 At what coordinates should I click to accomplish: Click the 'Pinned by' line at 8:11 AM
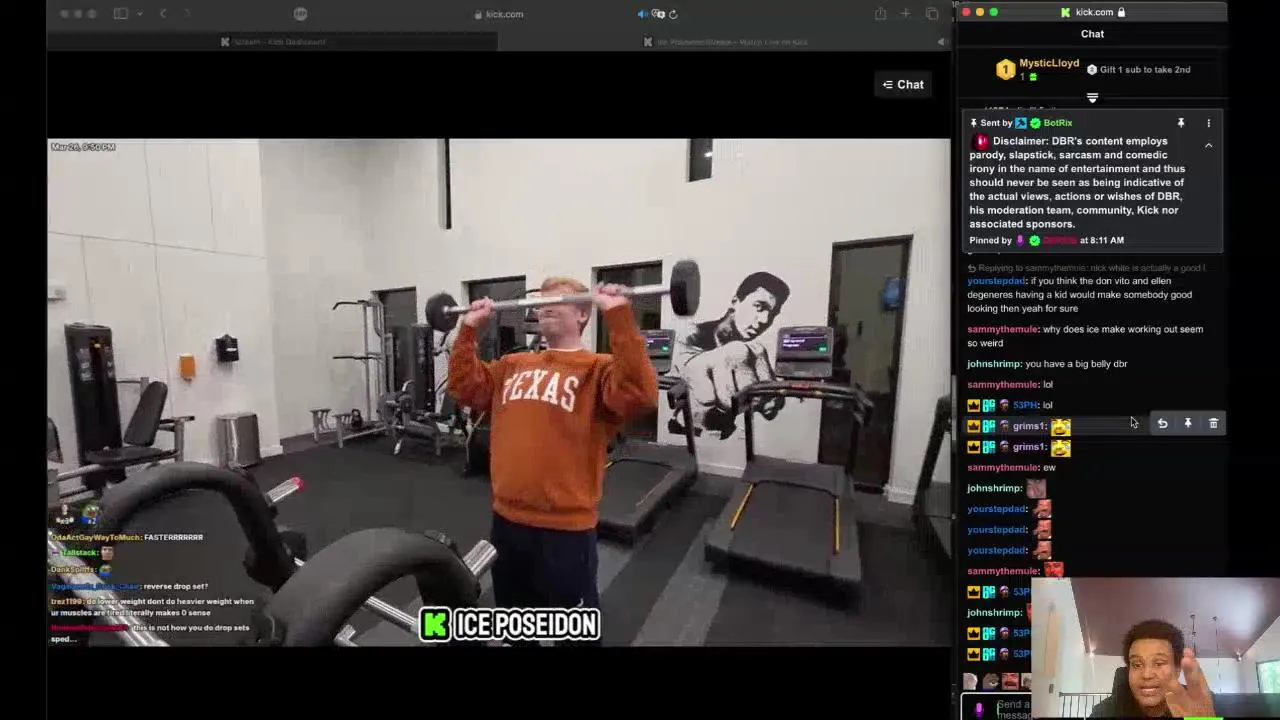[x=1046, y=240]
